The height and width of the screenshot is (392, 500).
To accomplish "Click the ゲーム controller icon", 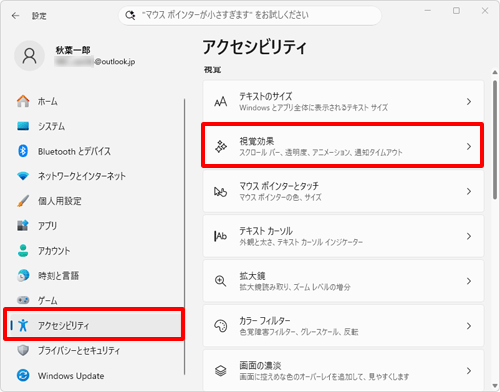I will pyautogui.click(x=23, y=300).
